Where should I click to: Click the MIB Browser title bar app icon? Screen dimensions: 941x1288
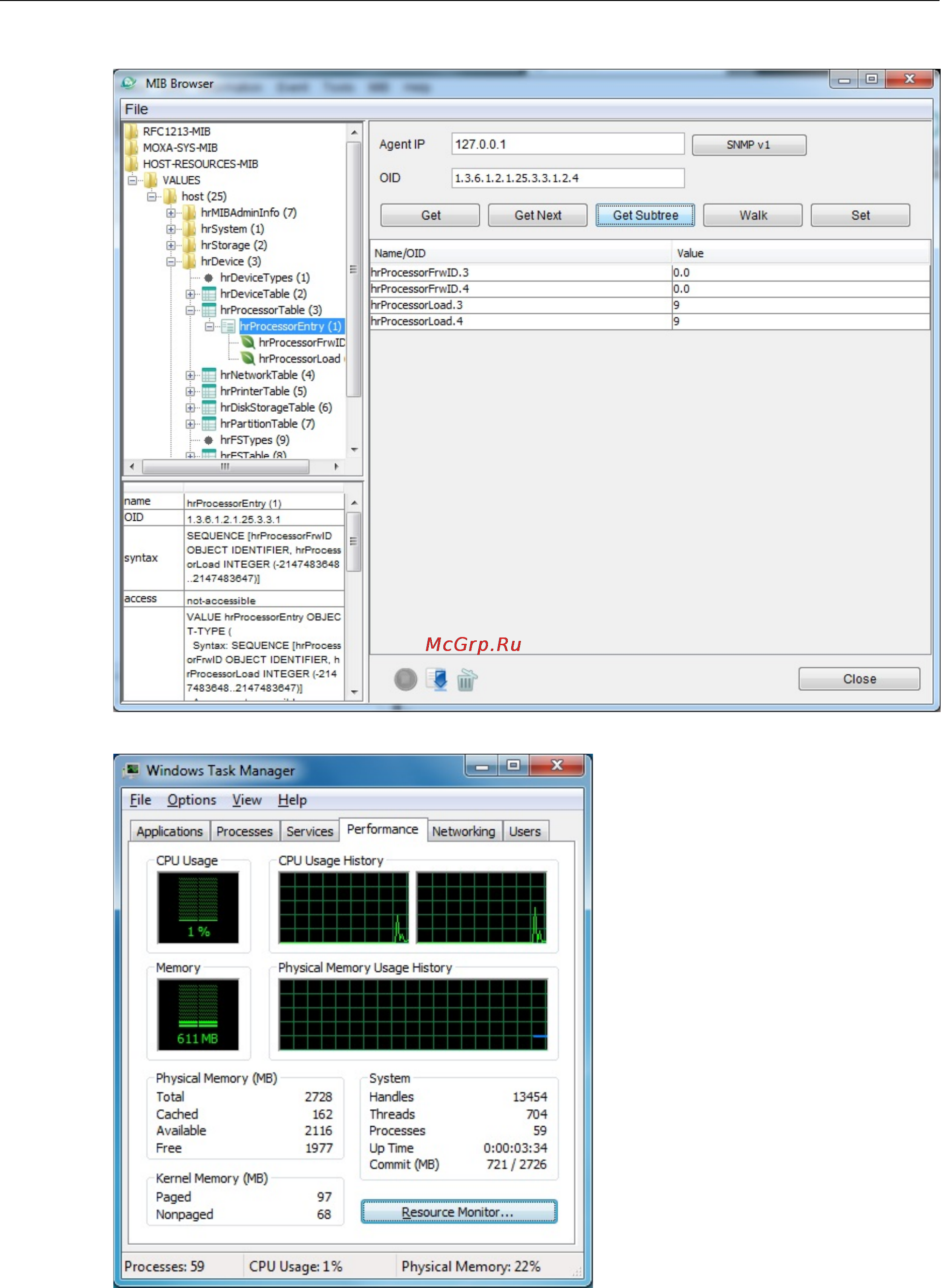click(129, 83)
